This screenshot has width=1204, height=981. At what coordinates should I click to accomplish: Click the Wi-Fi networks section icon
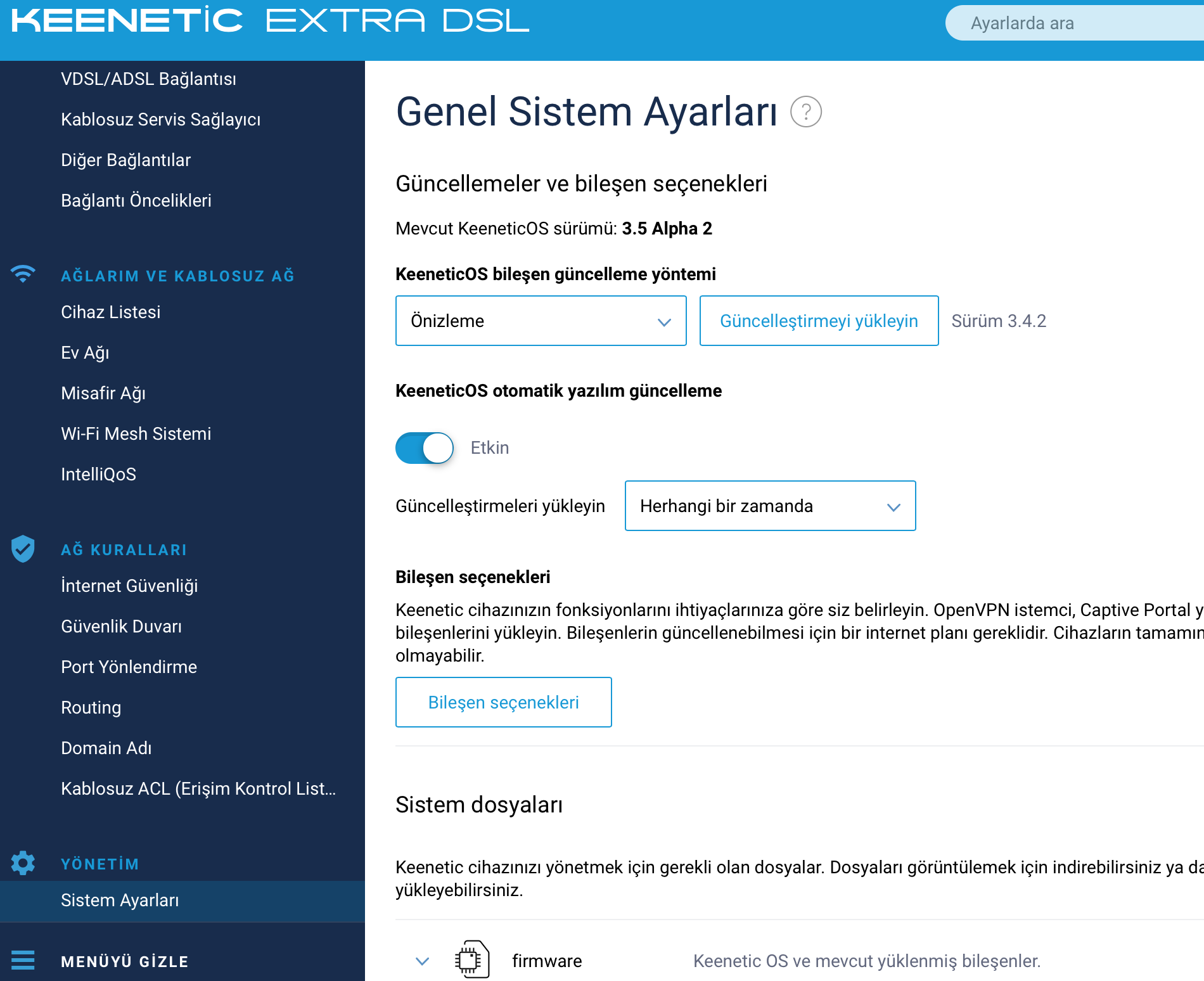coord(23,274)
